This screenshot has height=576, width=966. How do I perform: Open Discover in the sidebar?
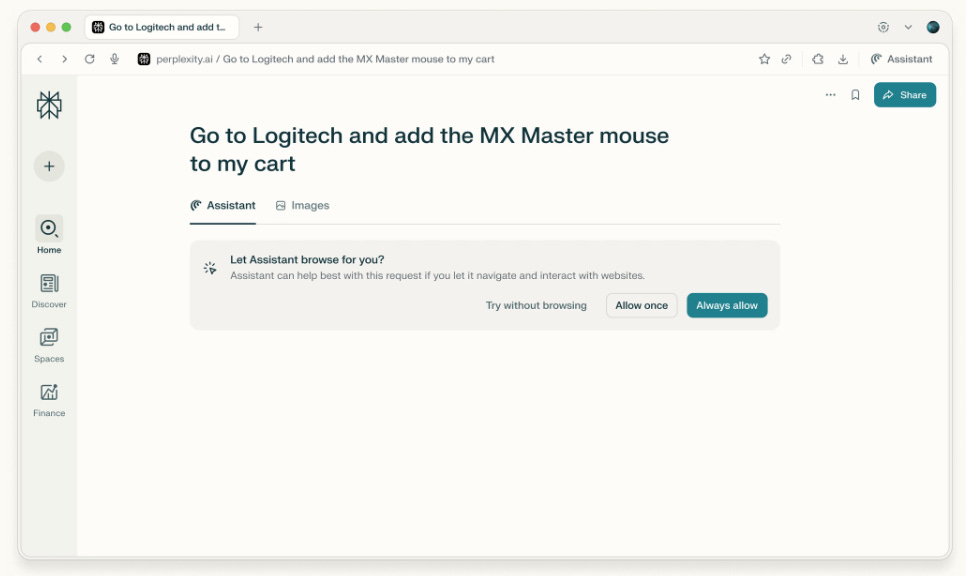pyautogui.click(x=49, y=291)
